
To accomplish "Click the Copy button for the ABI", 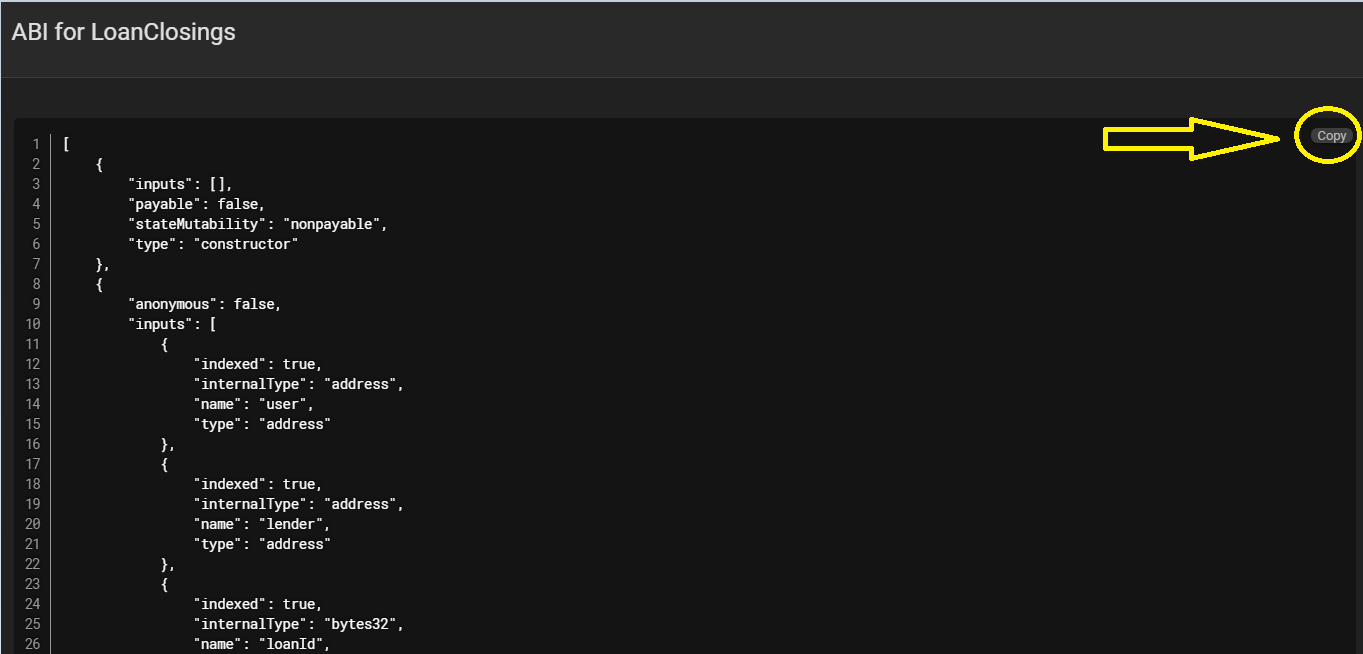I will [x=1331, y=136].
